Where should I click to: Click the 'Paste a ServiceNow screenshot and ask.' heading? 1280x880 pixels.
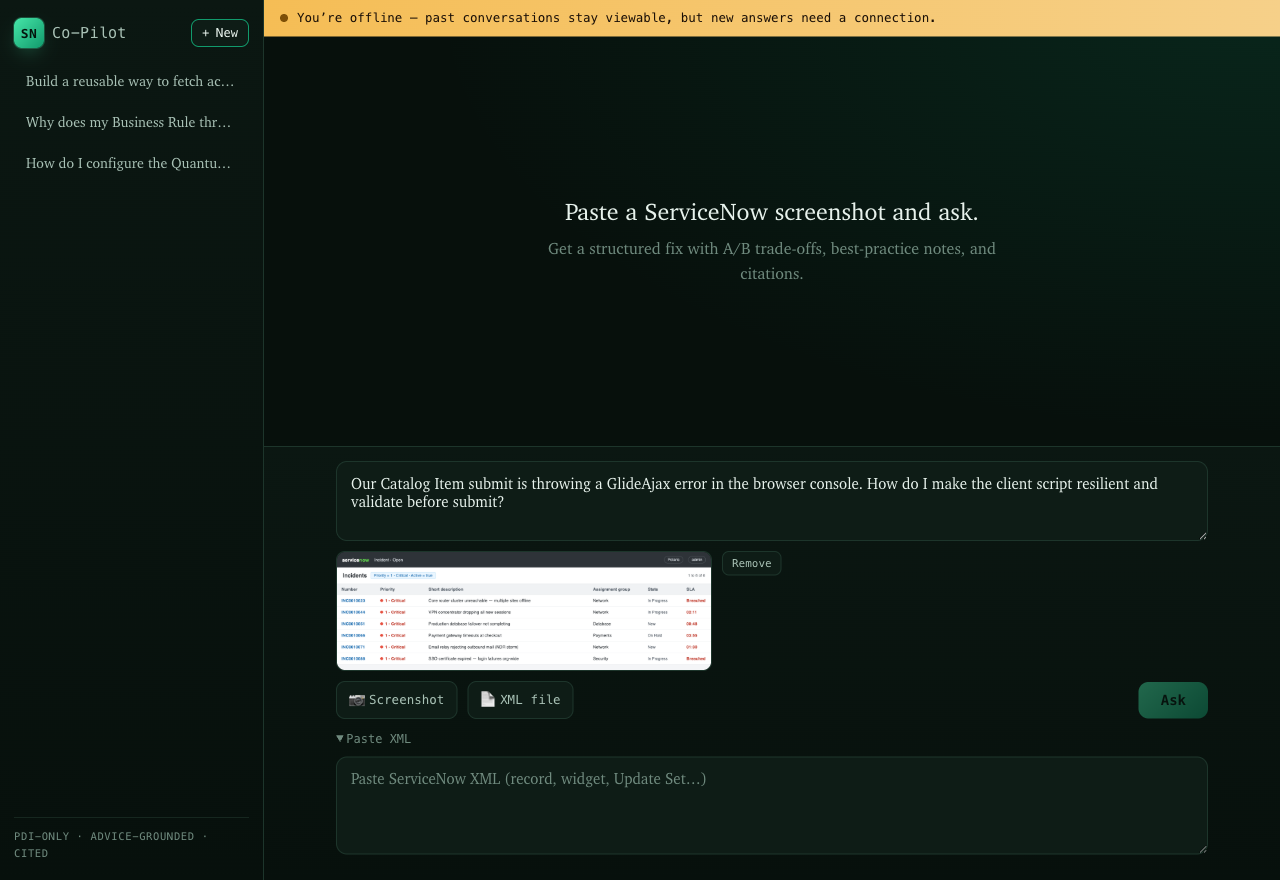772,212
